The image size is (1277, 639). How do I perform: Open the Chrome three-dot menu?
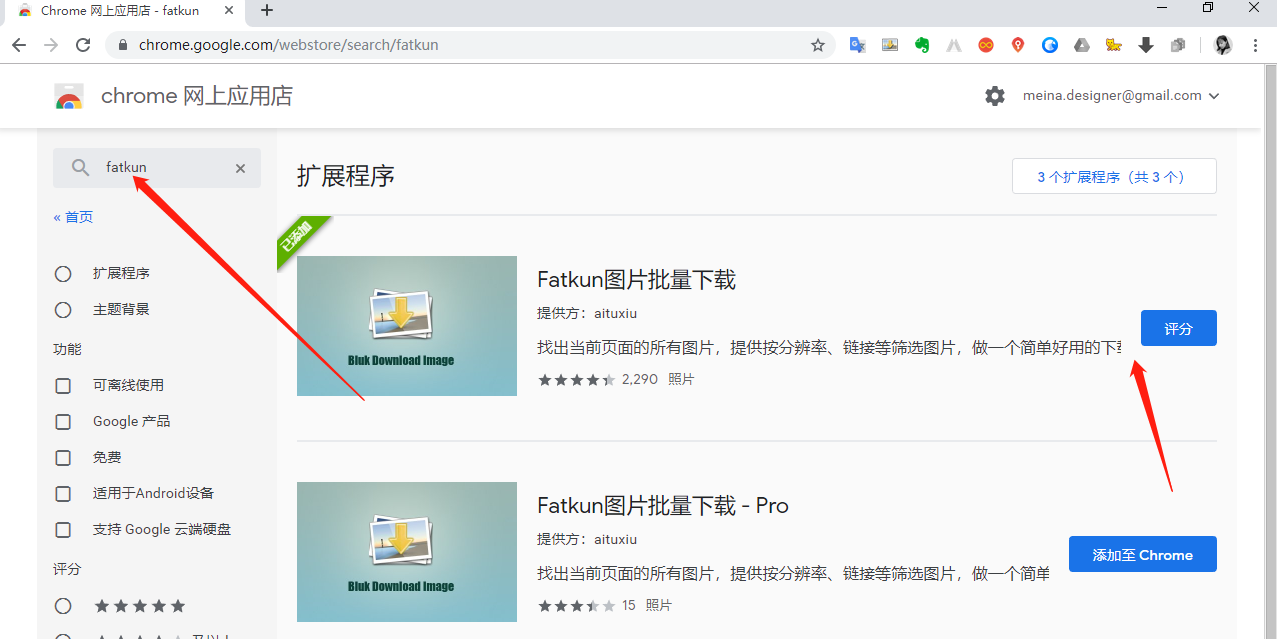1256,45
